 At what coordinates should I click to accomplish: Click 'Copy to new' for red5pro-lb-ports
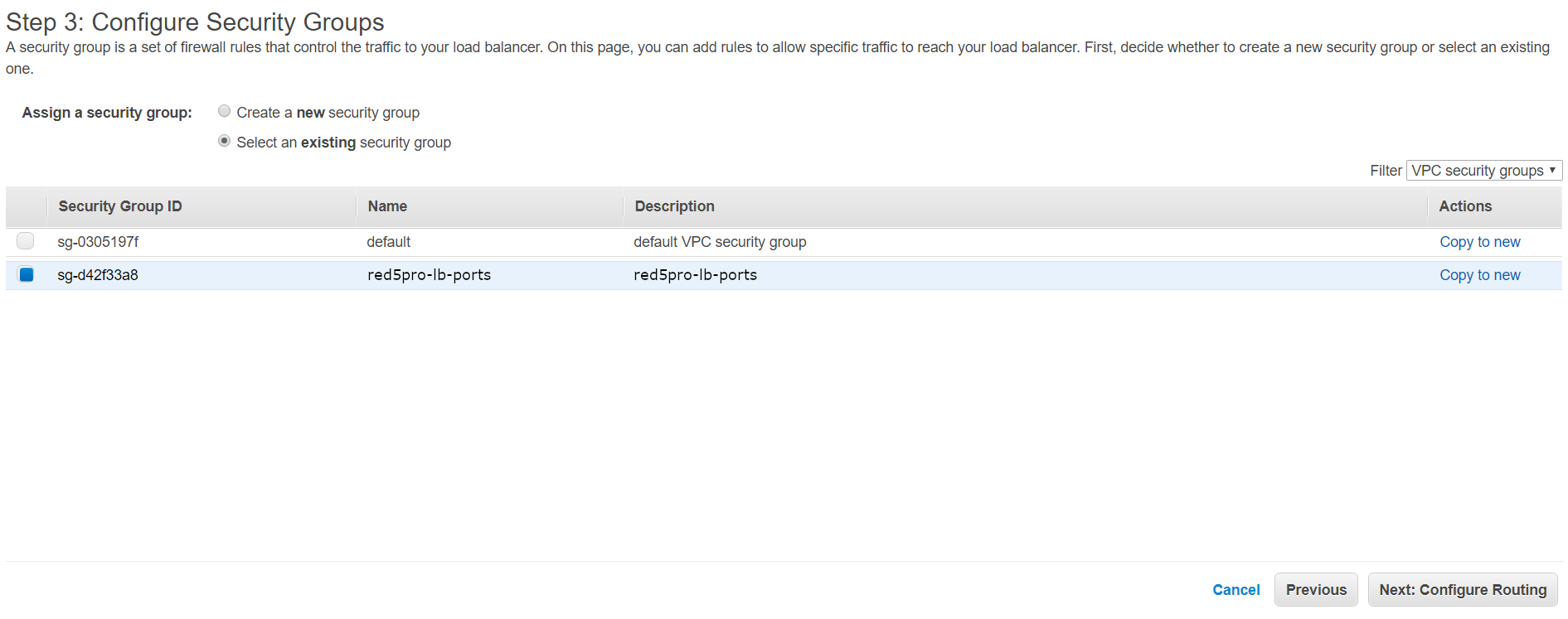click(1479, 275)
